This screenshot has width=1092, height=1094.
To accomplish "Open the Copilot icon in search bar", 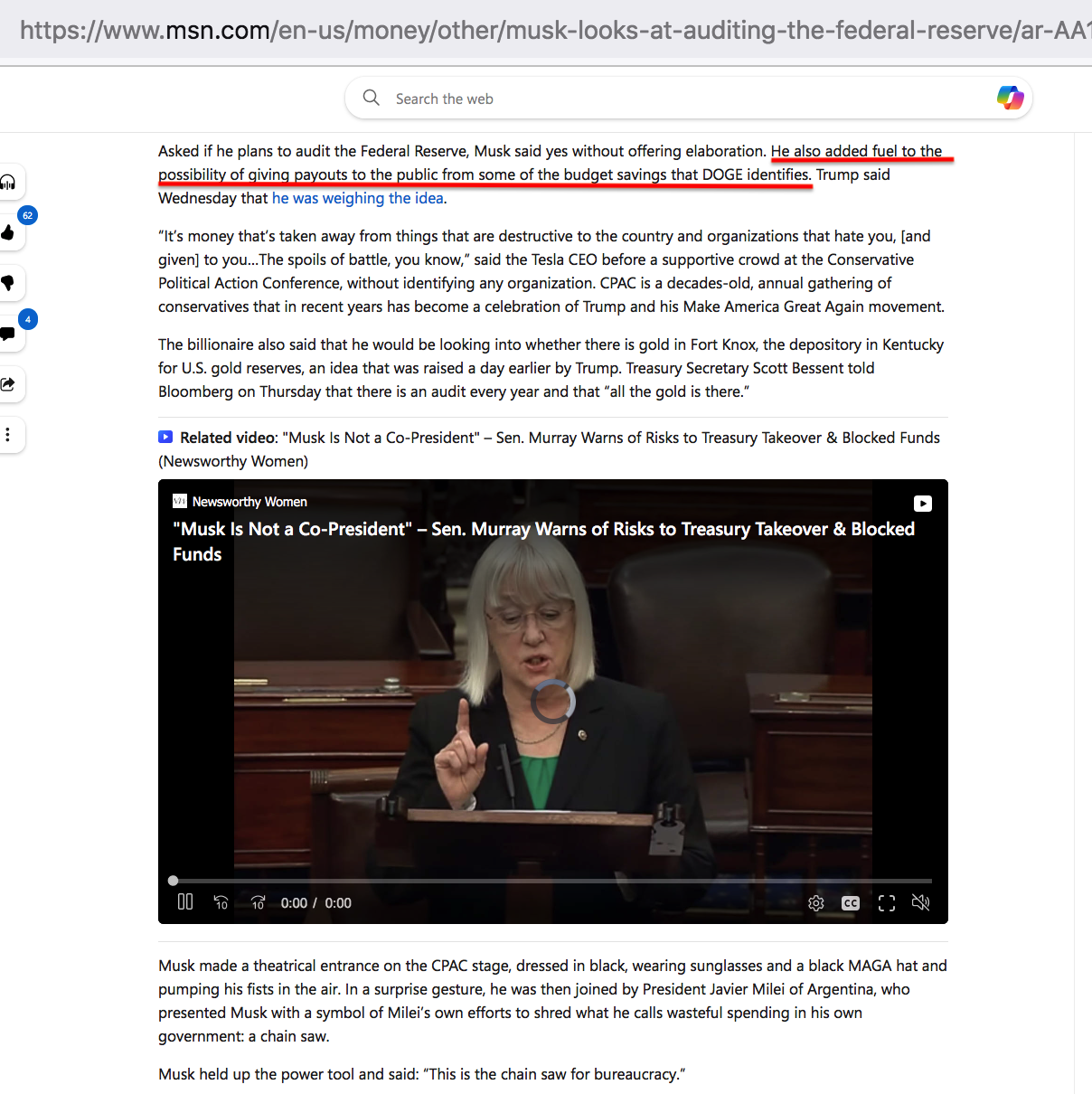I will 1010,98.
